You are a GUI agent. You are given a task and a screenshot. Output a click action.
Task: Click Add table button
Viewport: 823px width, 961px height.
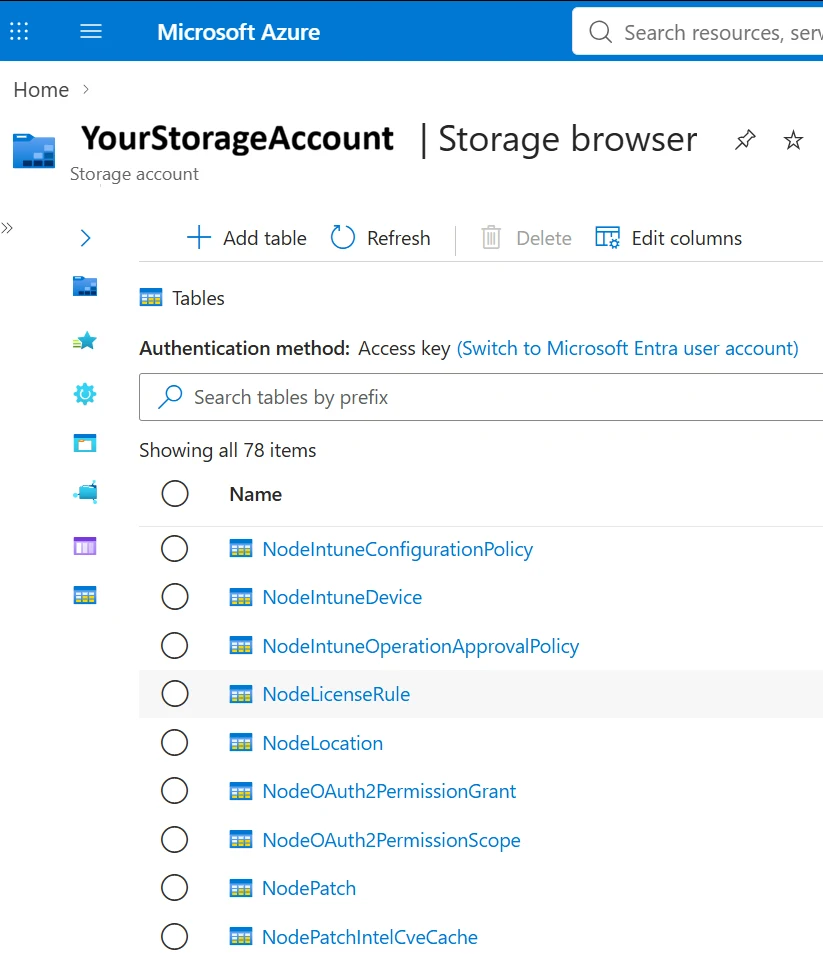[x=246, y=238]
